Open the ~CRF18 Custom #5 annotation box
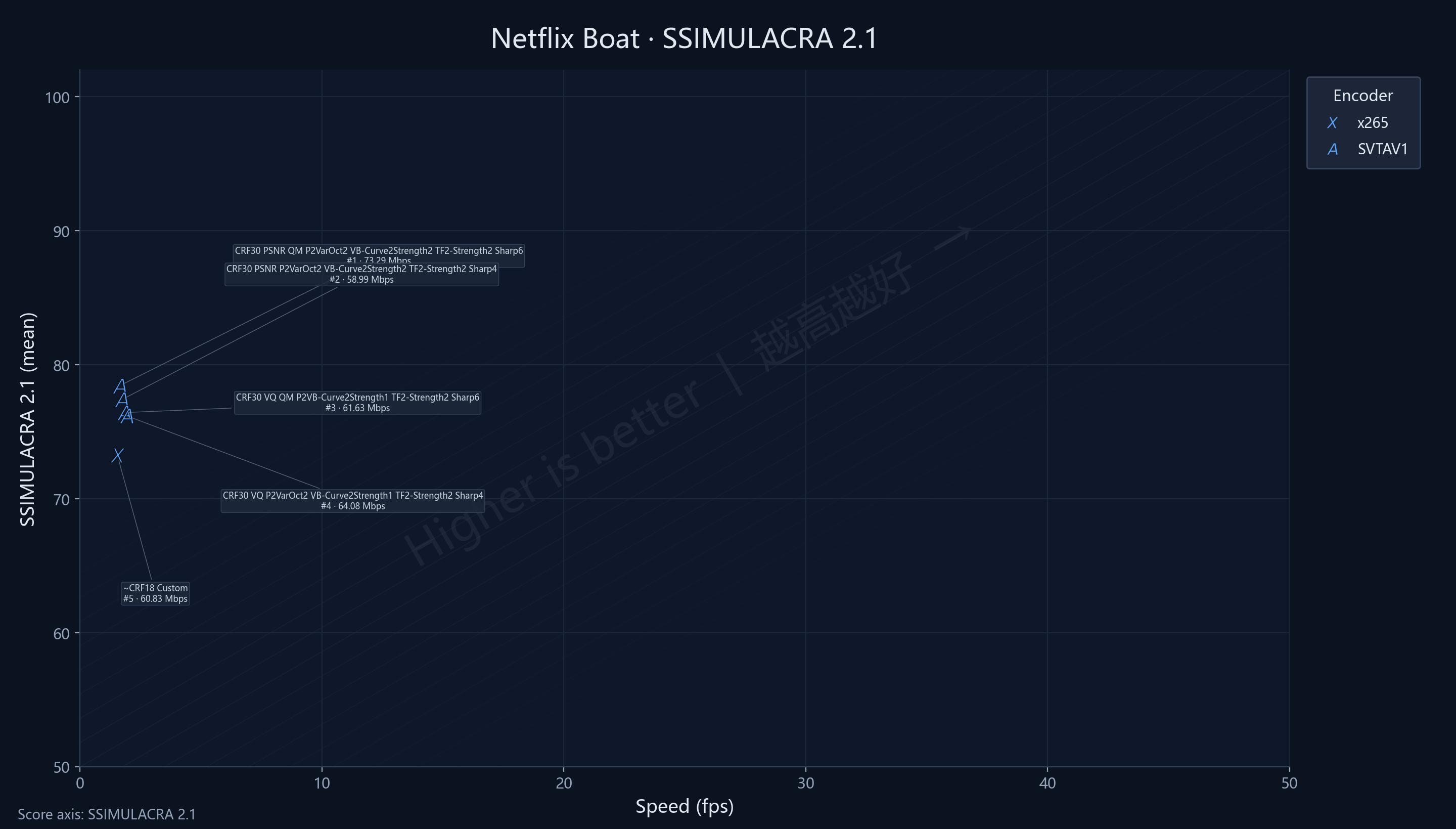The image size is (1456, 829). pos(155,593)
